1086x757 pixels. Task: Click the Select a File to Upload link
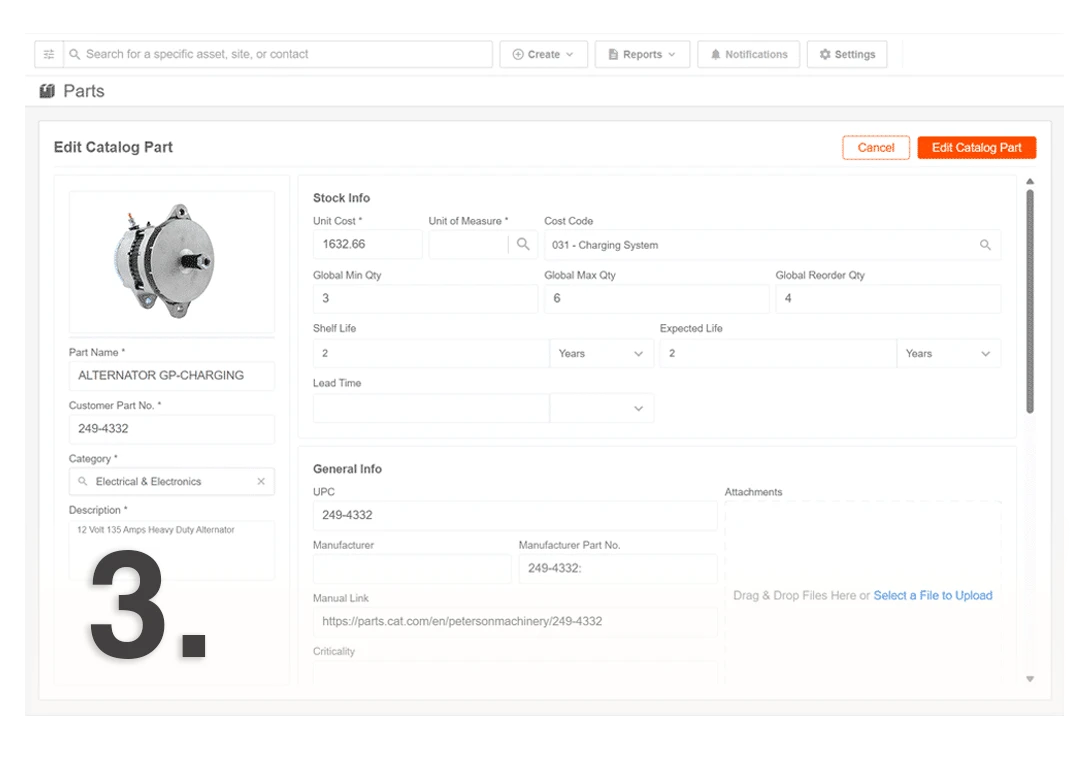(x=932, y=595)
